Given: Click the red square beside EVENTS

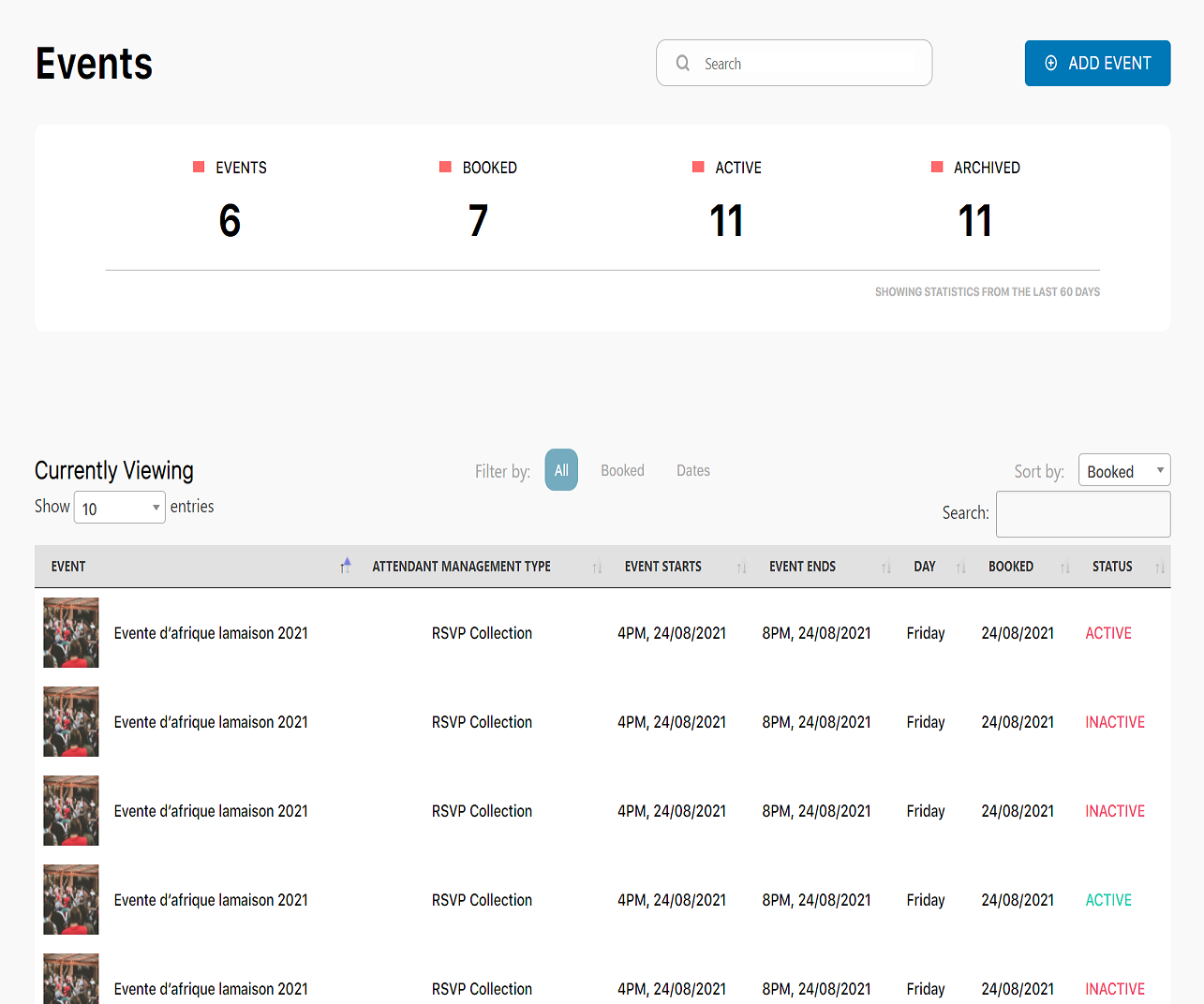Looking at the screenshot, I should [x=199, y=167].
